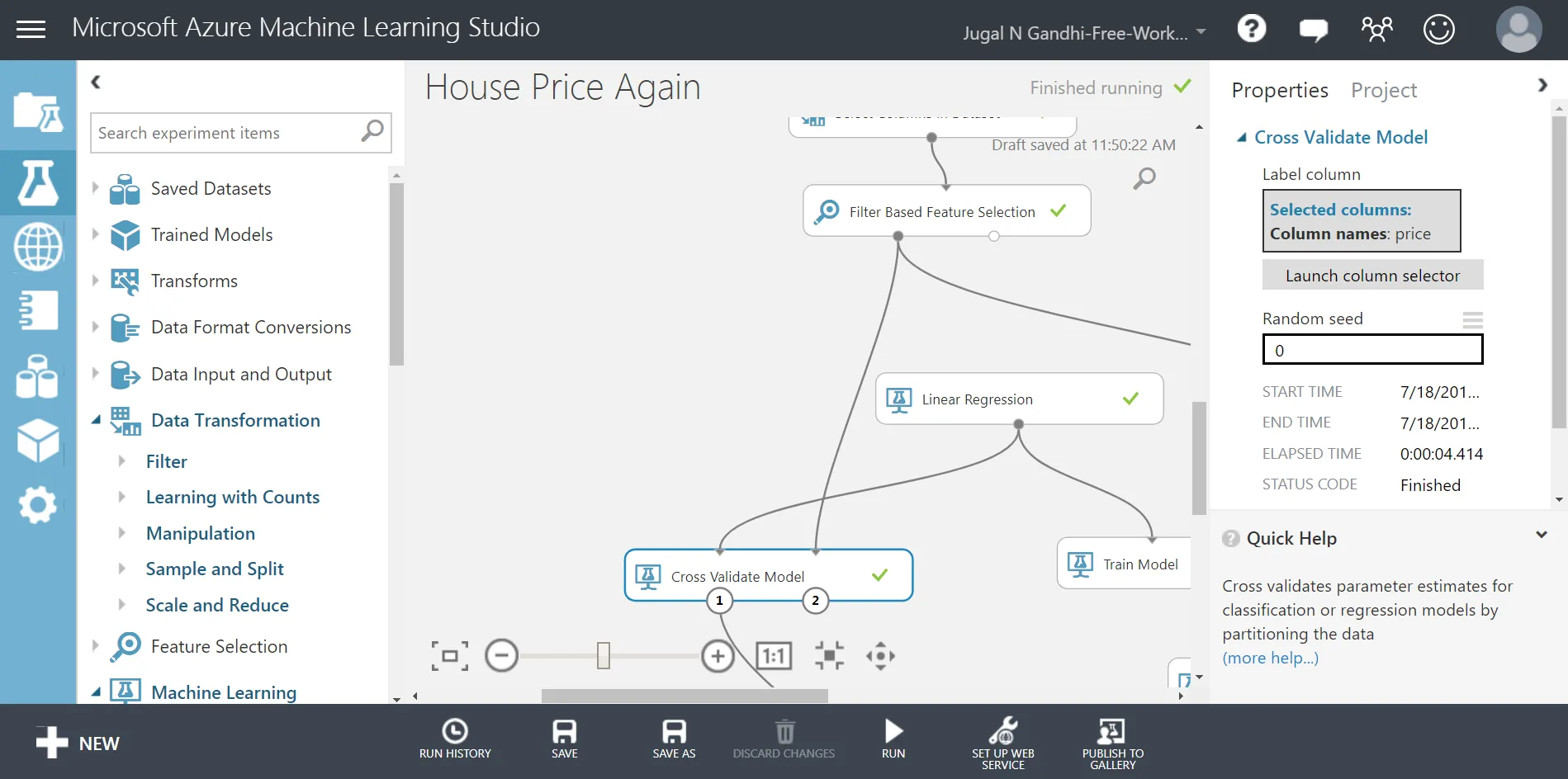Expand the Trained Models category
Screen dimensions: 1568x779
point(95,234)
